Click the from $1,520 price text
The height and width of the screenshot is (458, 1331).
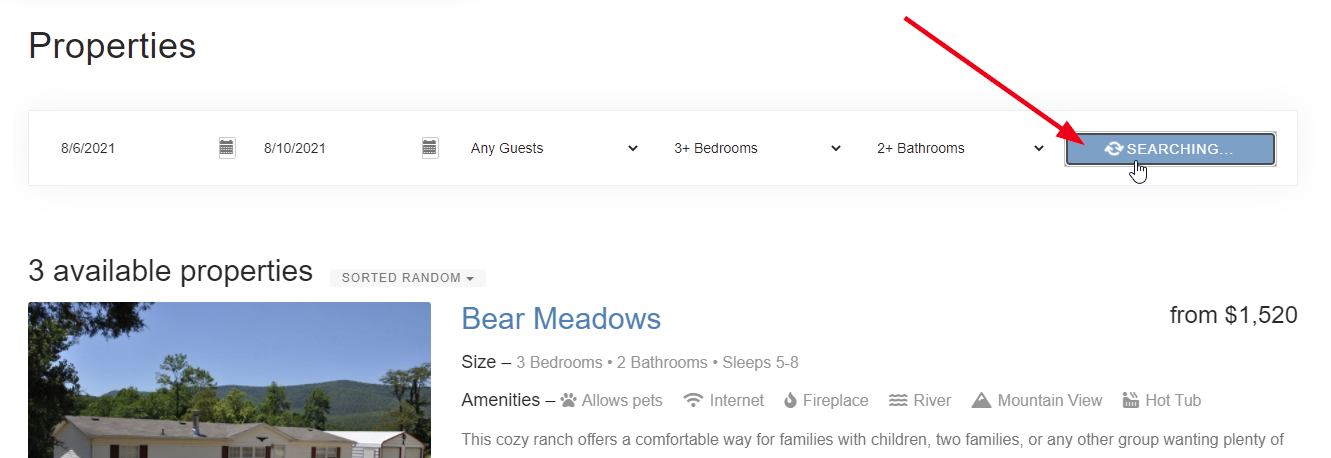[1233, 316]
